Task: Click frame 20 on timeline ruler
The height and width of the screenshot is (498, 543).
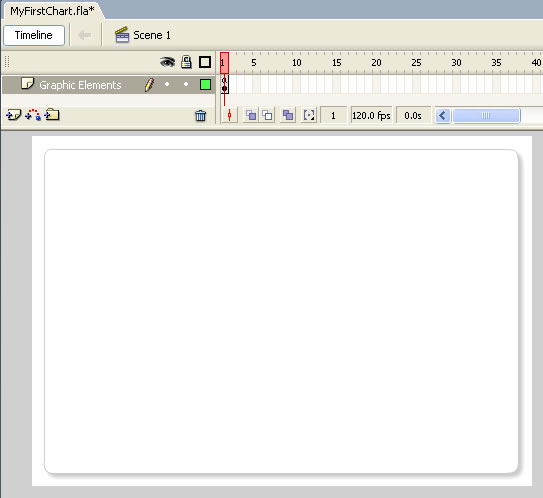Action: pyautogui.click(x=376, y=63)
